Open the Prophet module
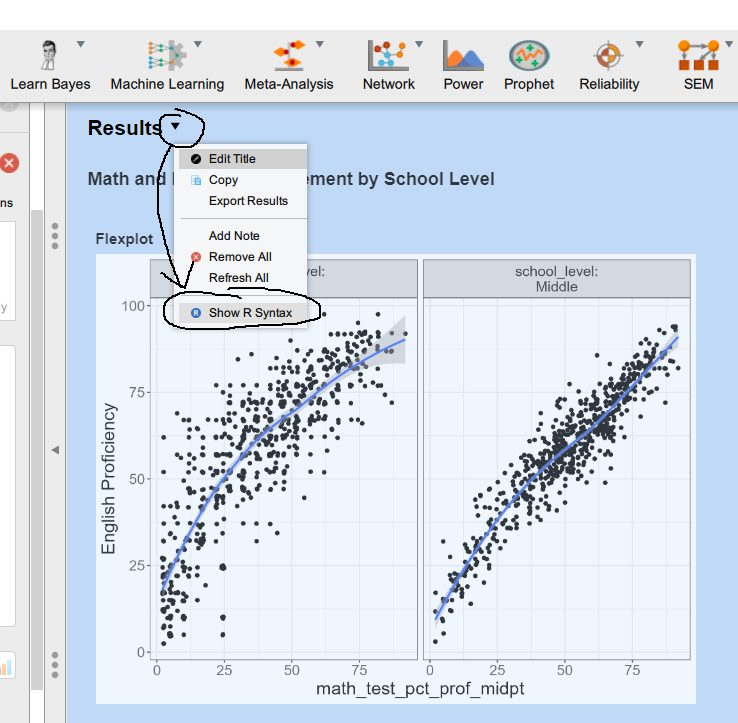 [x=529, y=66]
